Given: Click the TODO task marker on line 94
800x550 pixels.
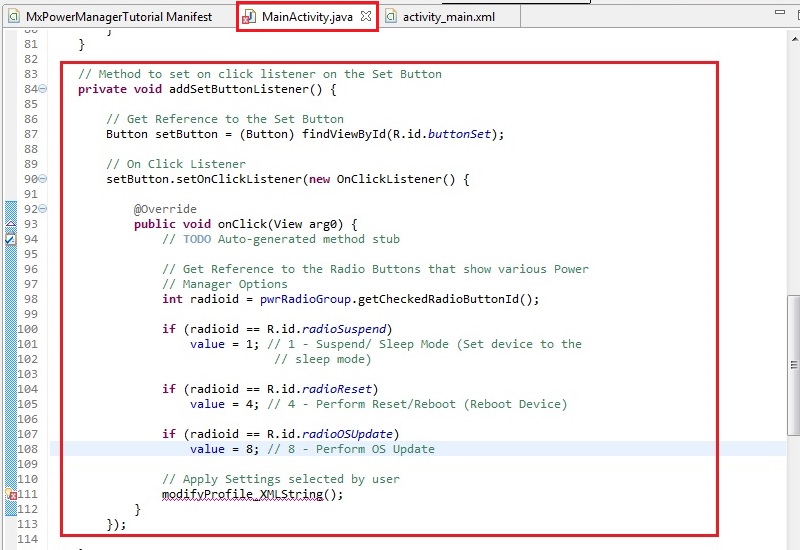Looking at the screenshot, I should (x=10, y=240).
